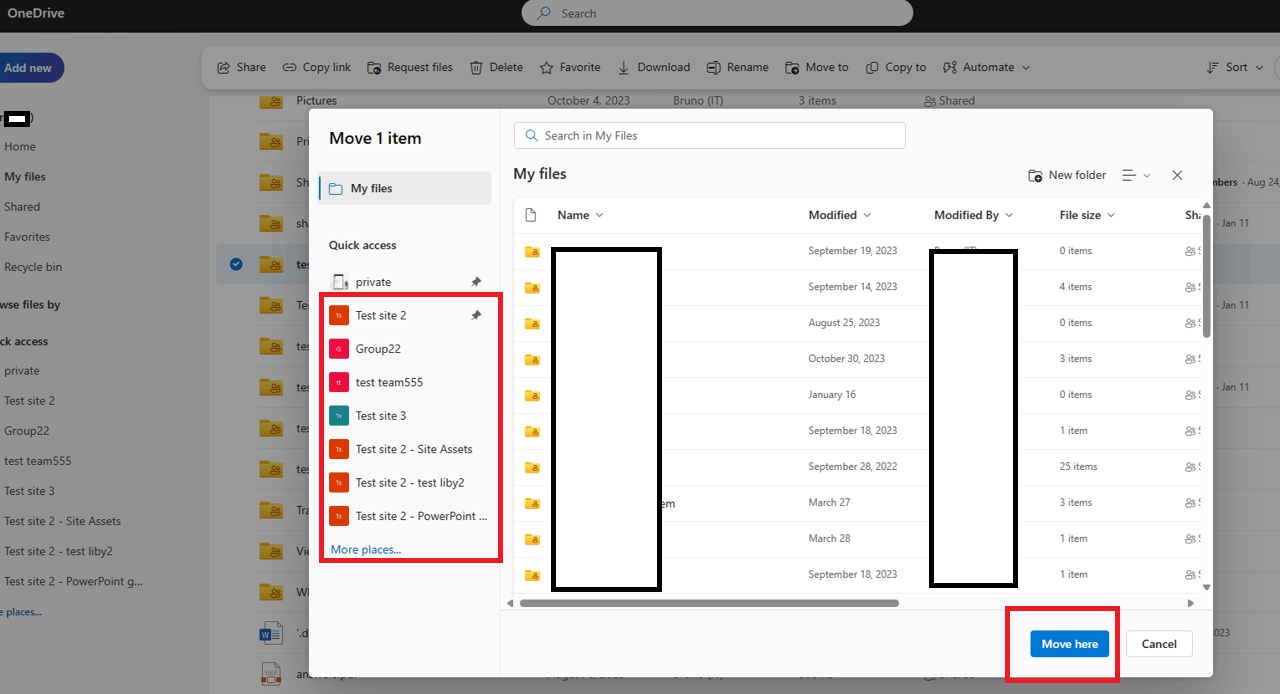Open Recycle bin in left navigation
1280x694 pixels.
[33, 267]
